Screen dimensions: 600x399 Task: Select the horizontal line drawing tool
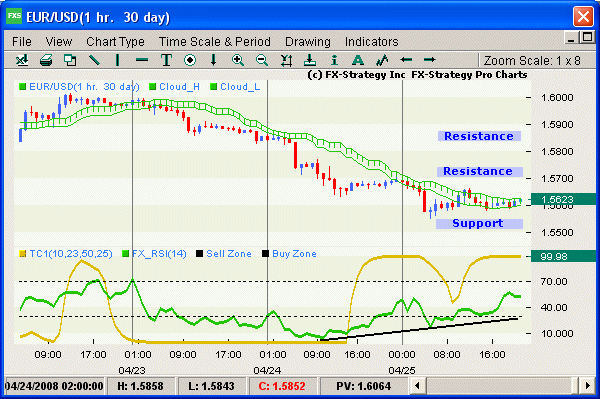[x=142, y=60]
